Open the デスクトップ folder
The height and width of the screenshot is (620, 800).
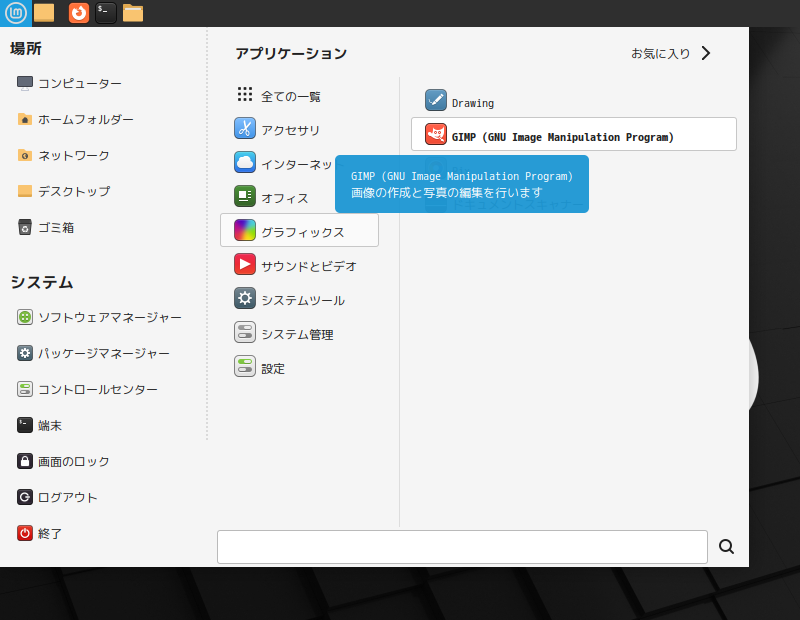point(64,191)
